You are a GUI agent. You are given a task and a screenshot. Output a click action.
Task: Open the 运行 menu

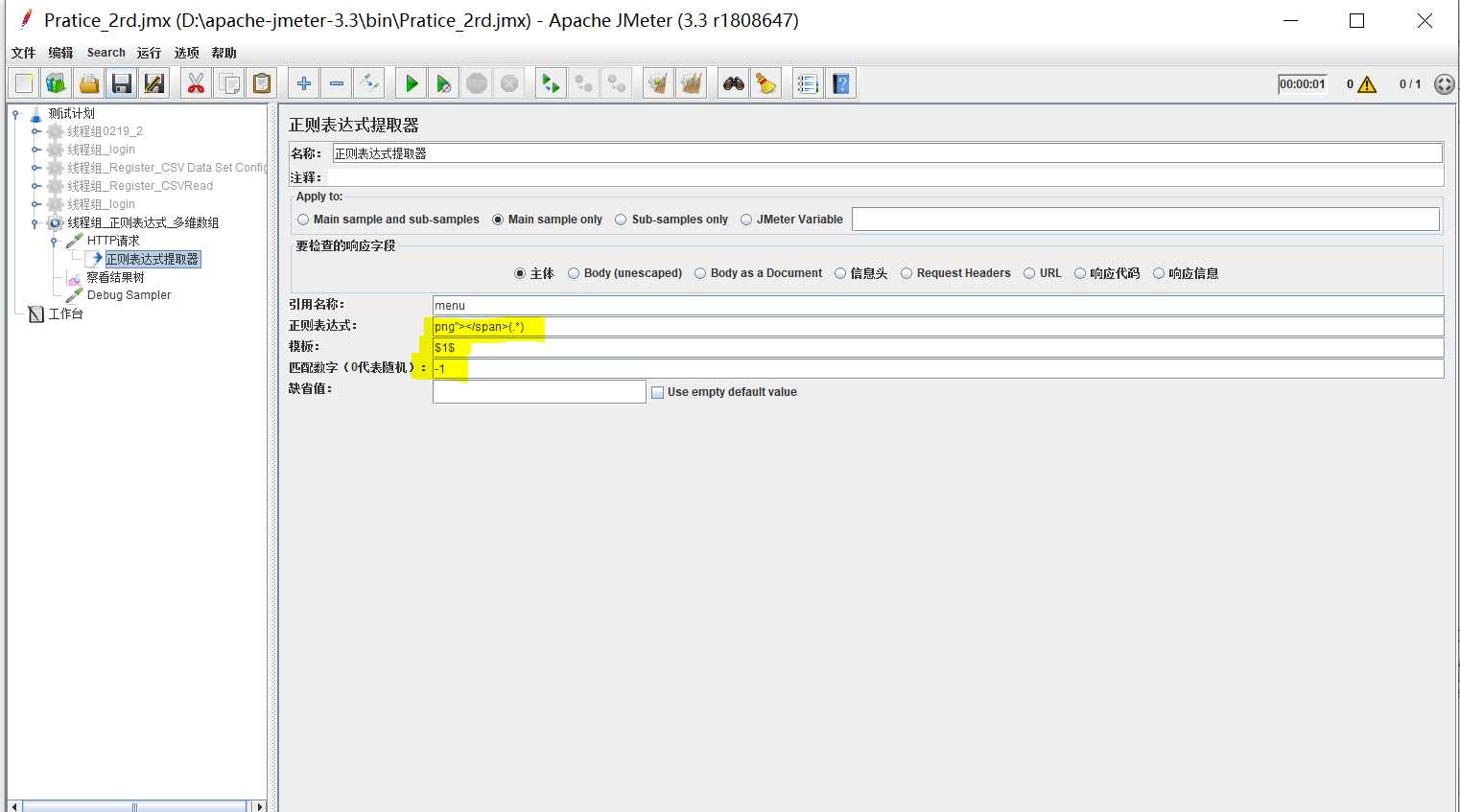149,53
